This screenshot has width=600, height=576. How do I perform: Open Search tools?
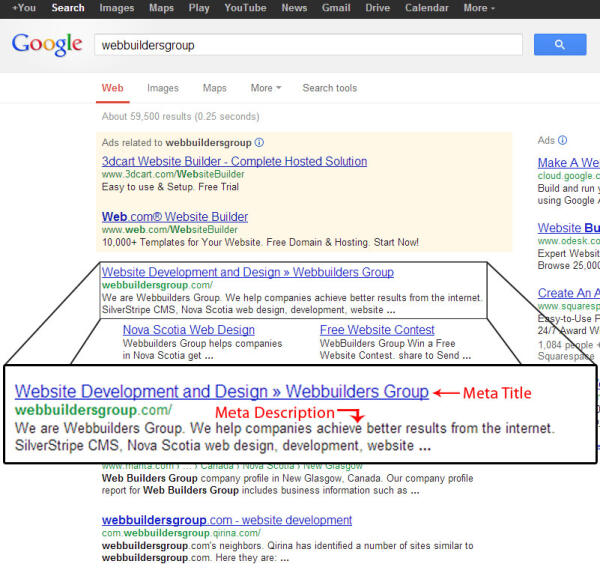click(329, 88)
